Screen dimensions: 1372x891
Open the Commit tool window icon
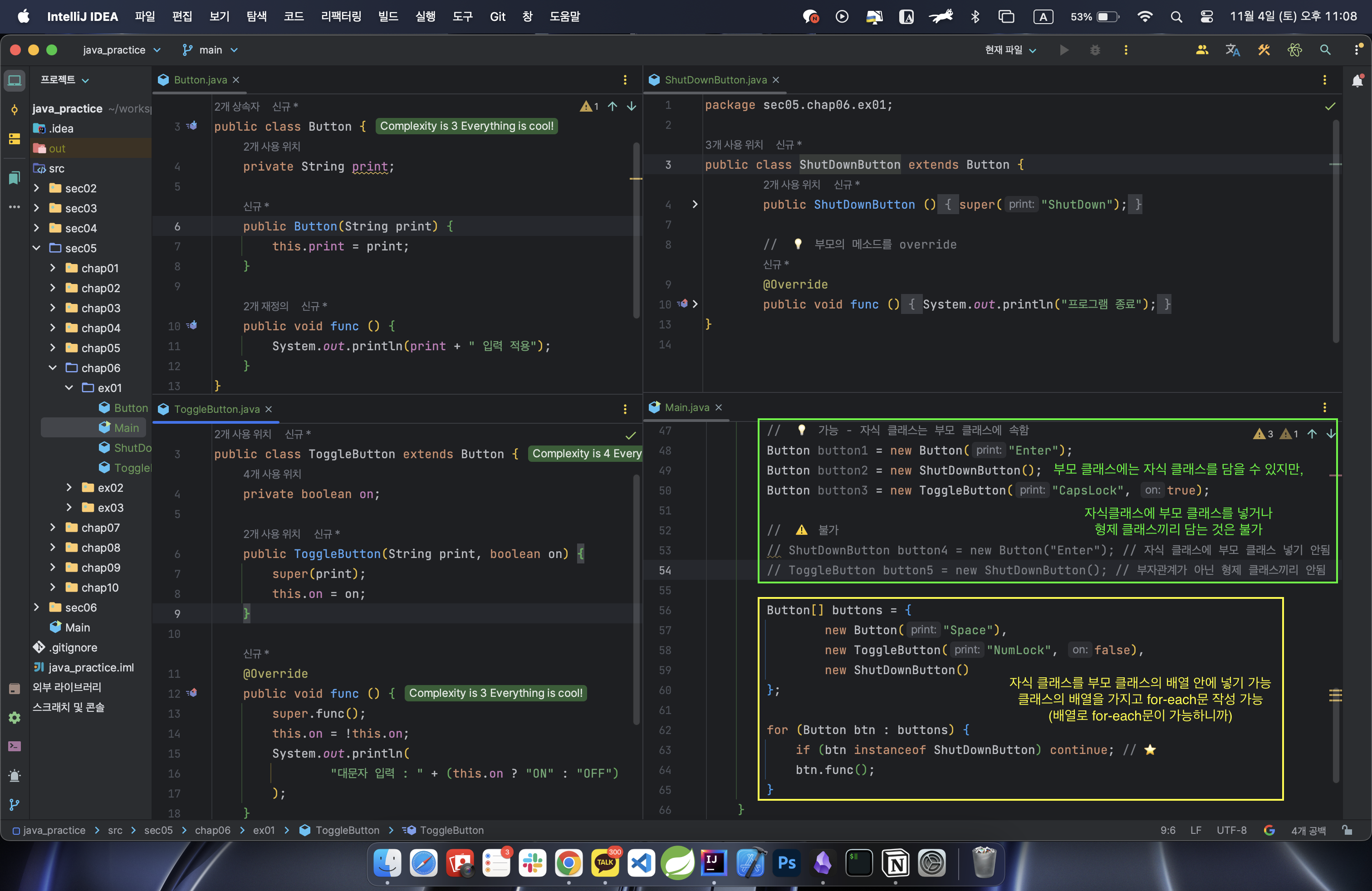[x=15, y=109]
